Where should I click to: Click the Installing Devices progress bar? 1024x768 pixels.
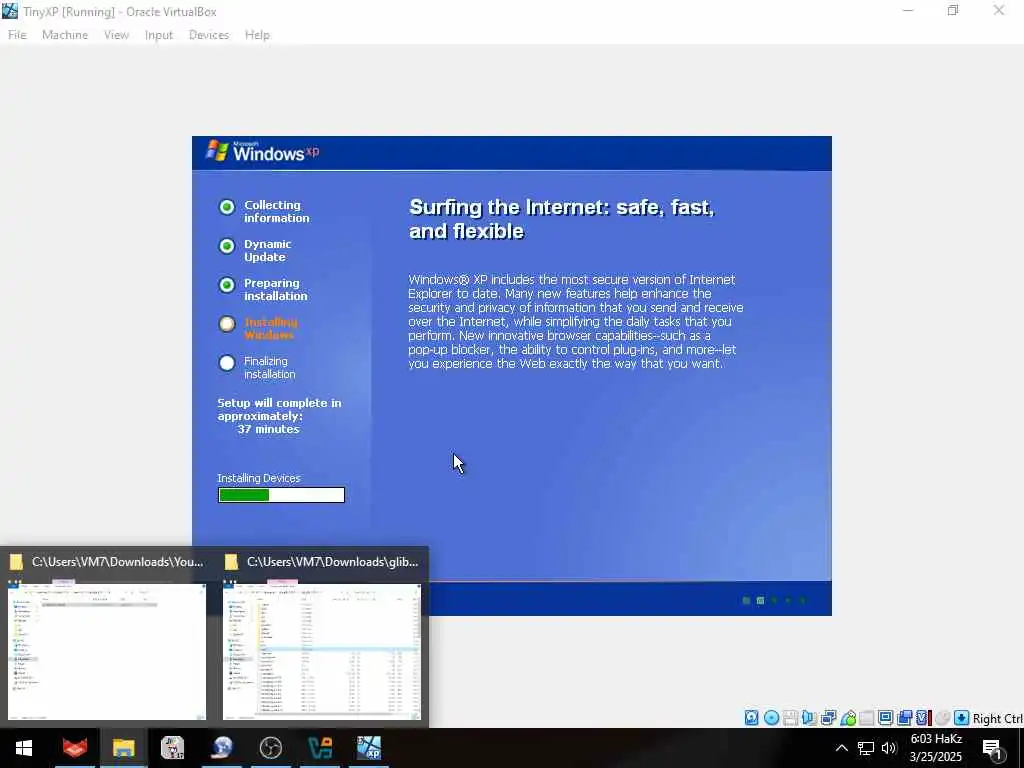281,495
